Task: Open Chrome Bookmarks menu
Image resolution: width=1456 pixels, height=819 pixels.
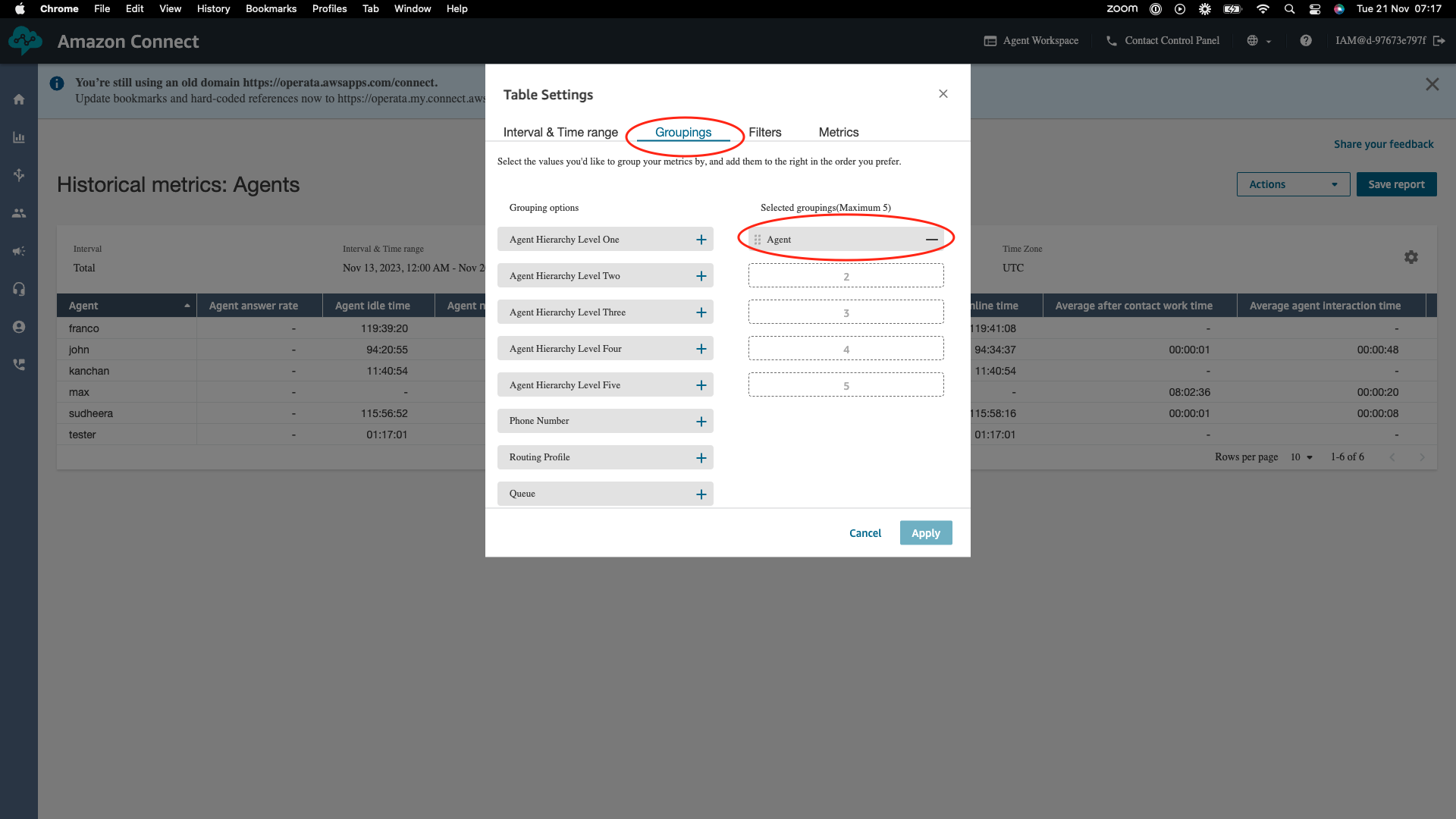Action: 271,9
